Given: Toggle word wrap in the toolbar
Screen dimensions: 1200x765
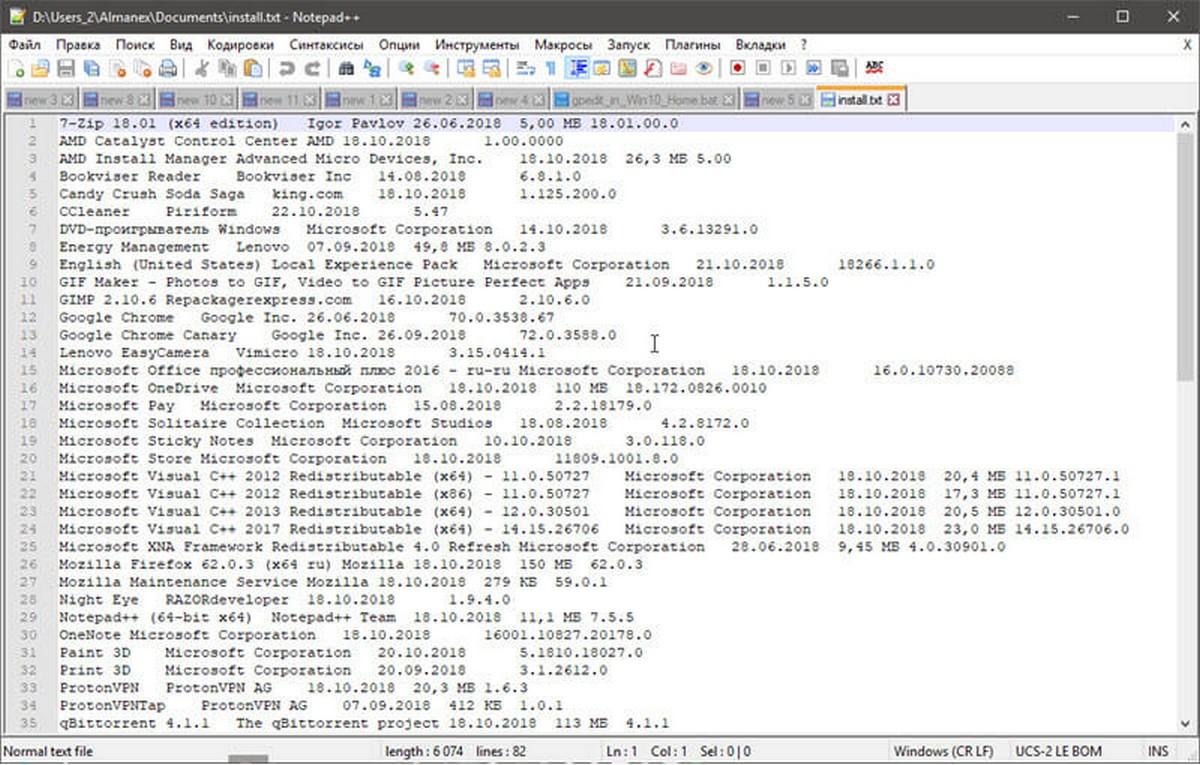Looking at the screenshot, I should (x=525, y=68).
